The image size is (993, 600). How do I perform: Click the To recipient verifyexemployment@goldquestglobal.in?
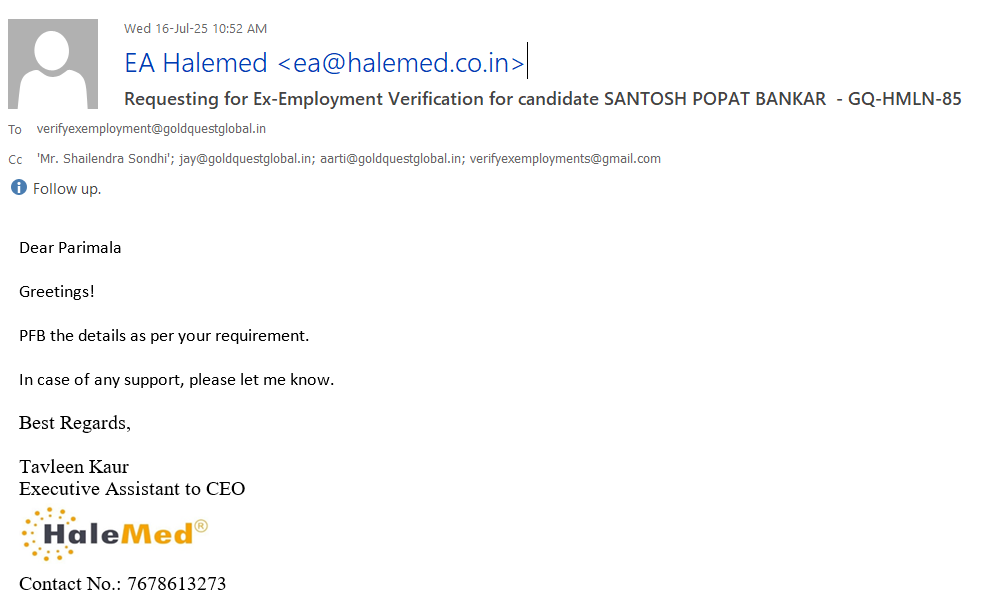coord(151,129)
